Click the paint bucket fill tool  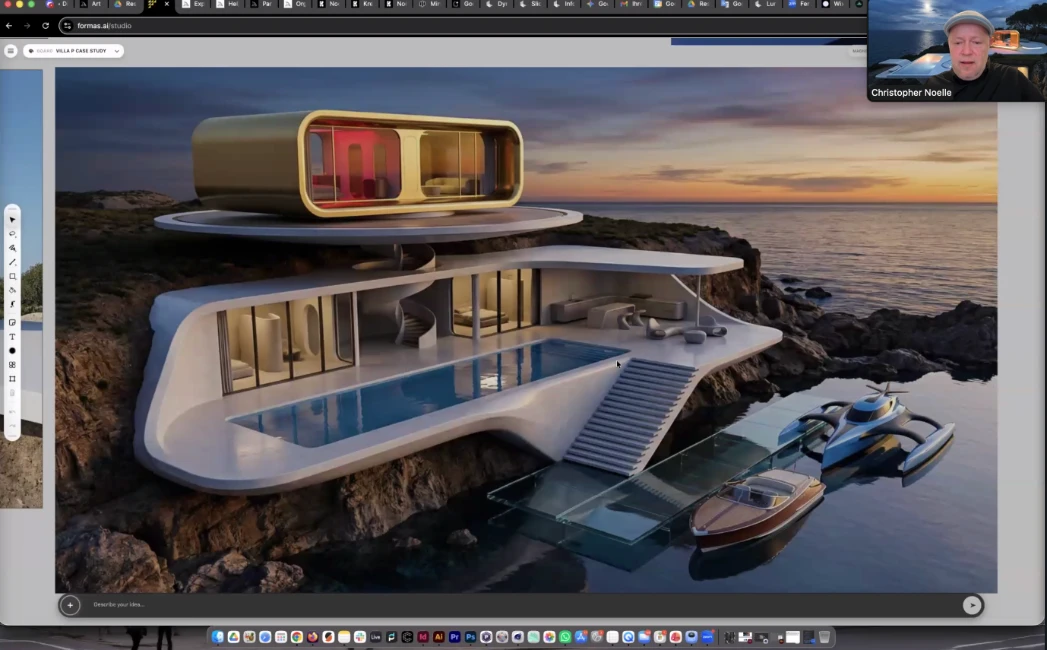[x=12, y=290]
